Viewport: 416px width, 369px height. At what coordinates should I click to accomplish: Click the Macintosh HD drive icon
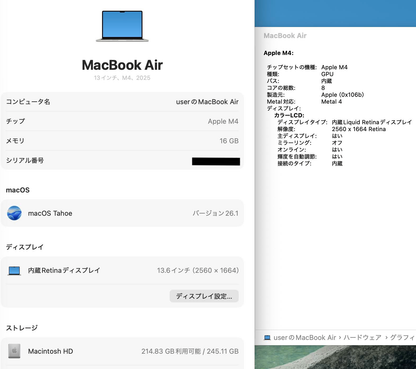point(14,351)
